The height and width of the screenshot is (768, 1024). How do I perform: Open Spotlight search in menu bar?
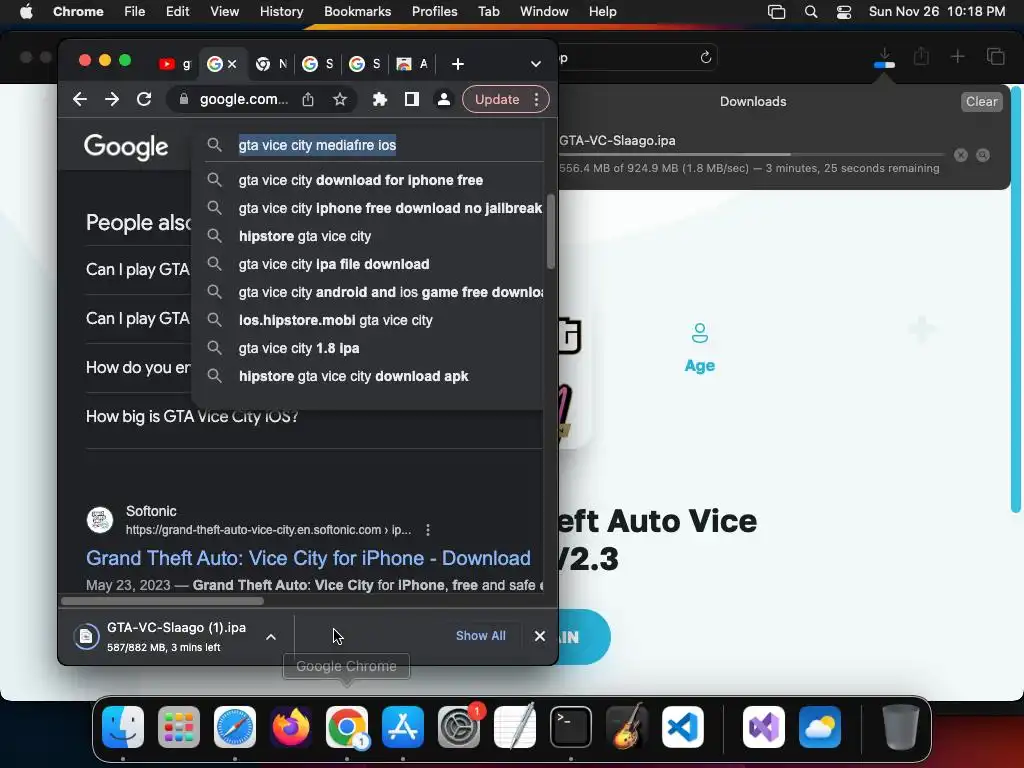[x=810, y=12]
